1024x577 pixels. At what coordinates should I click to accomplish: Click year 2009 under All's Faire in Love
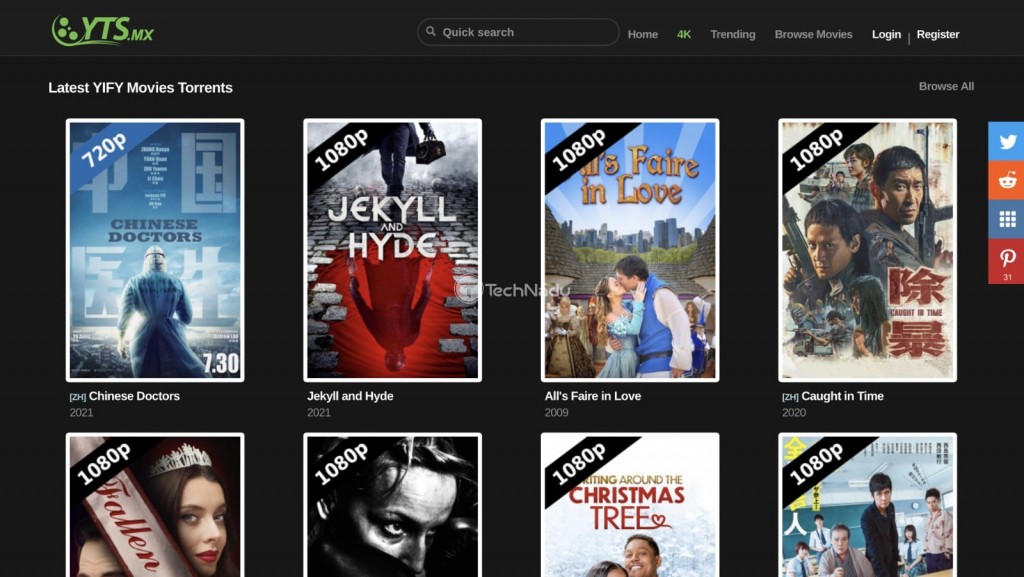556,413
